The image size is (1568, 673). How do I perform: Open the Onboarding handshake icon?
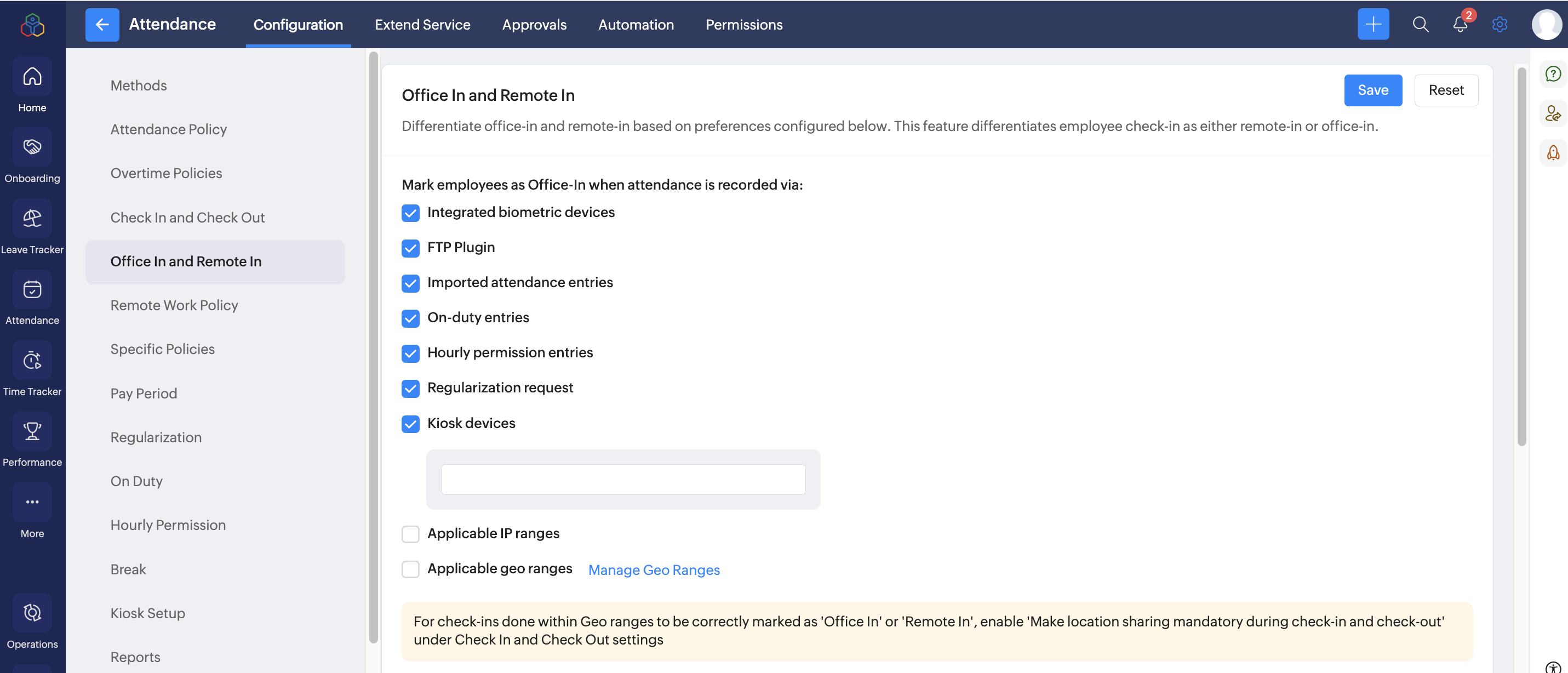click(32, 147)
